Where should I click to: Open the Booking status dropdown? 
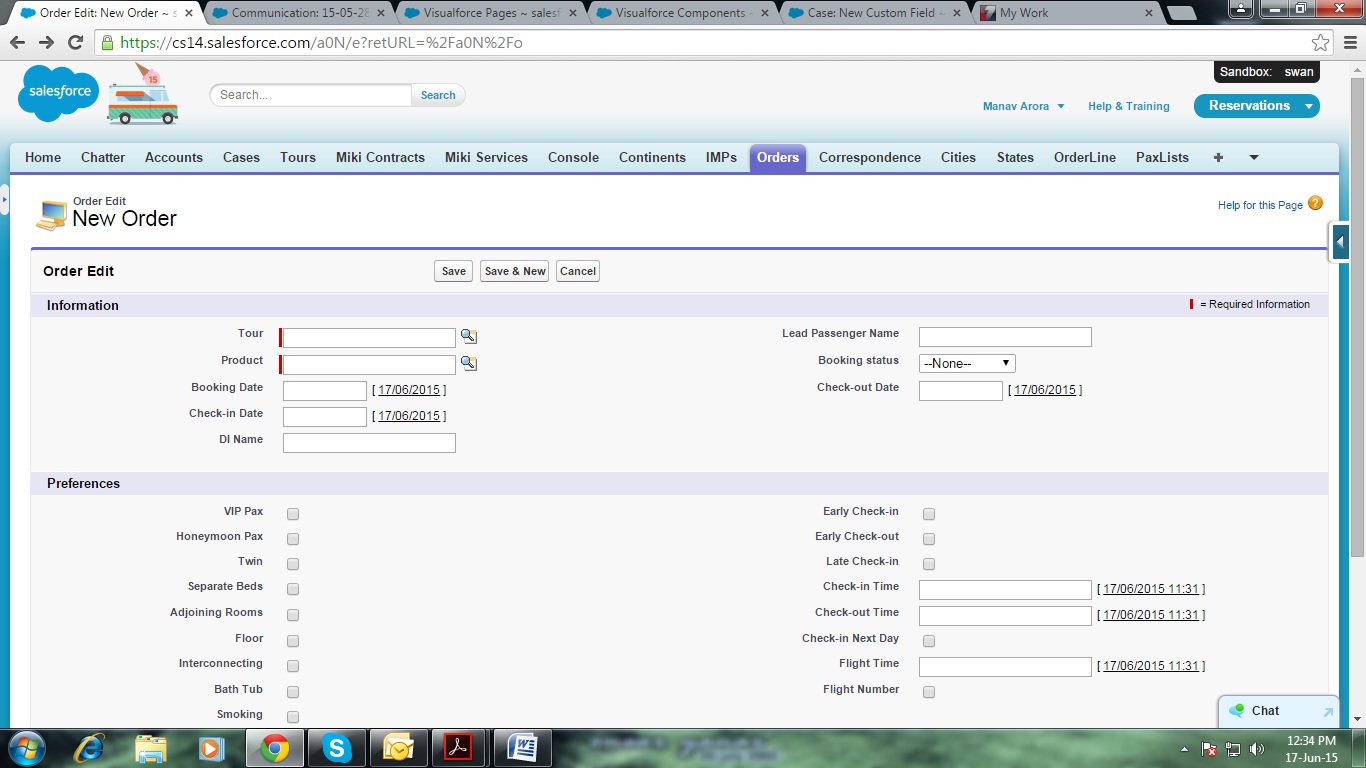point(967,363)
